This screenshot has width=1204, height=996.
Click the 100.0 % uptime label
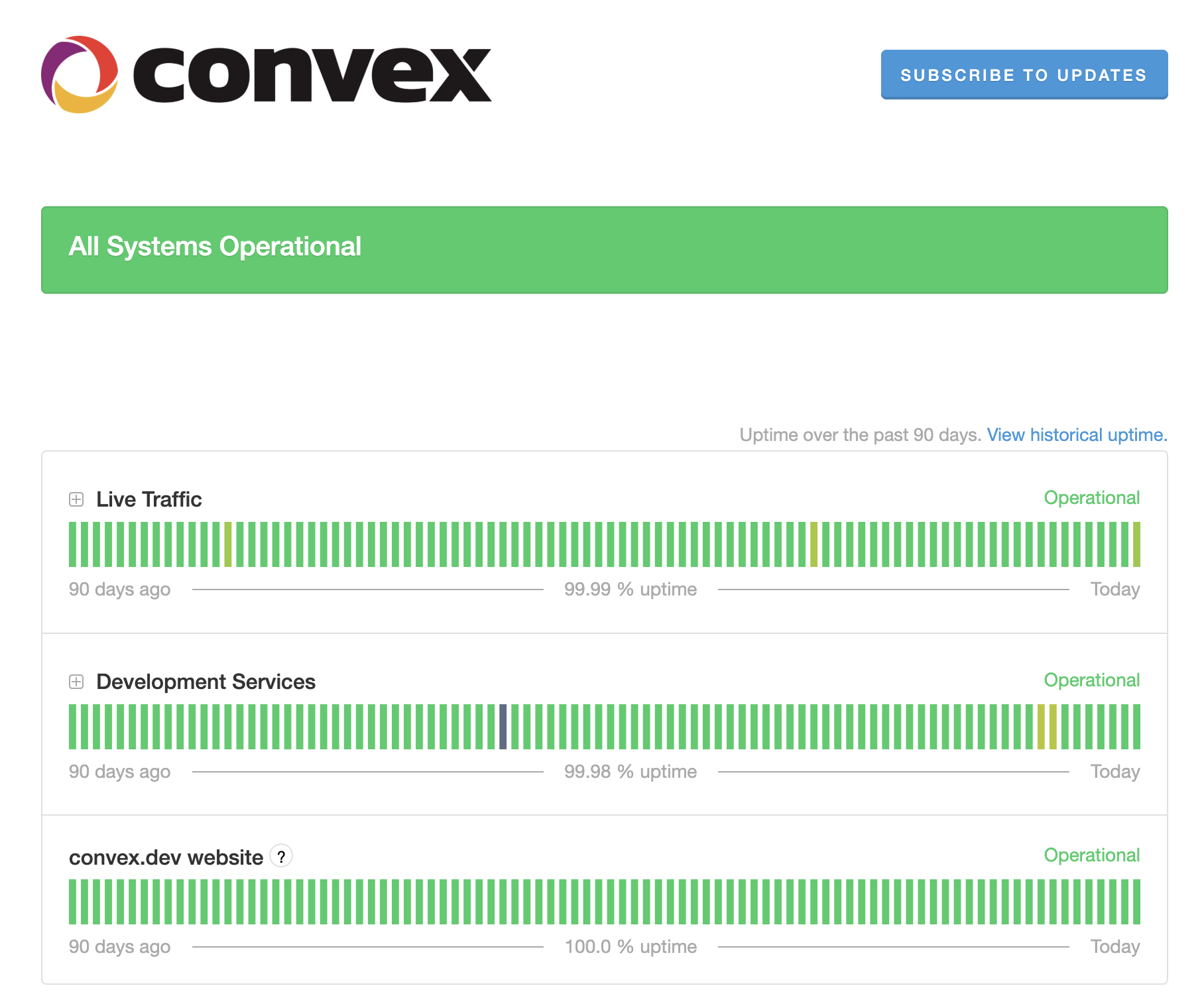(631, 947)
